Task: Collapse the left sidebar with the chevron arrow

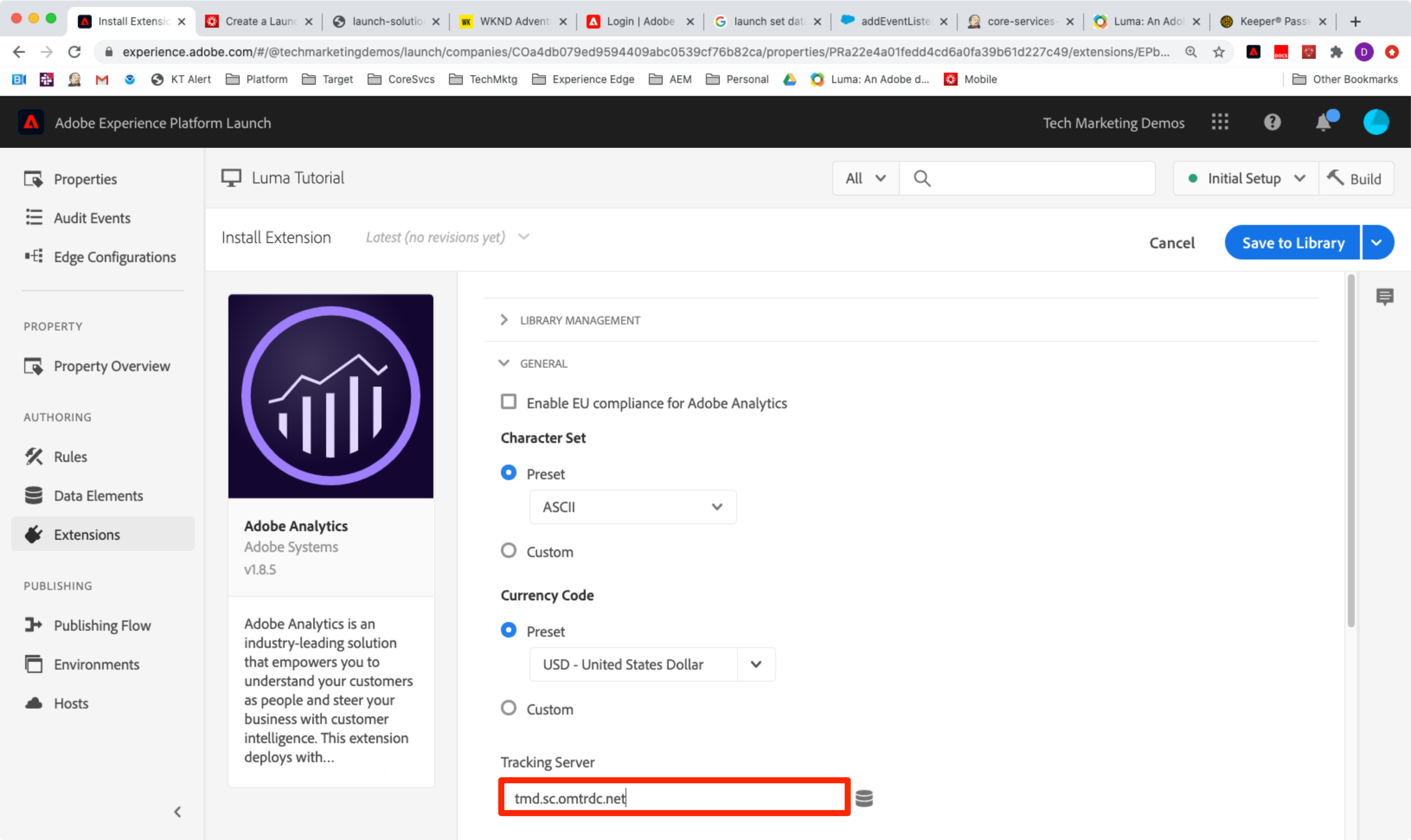Action: pyautogui.click(x=178, y=812)
